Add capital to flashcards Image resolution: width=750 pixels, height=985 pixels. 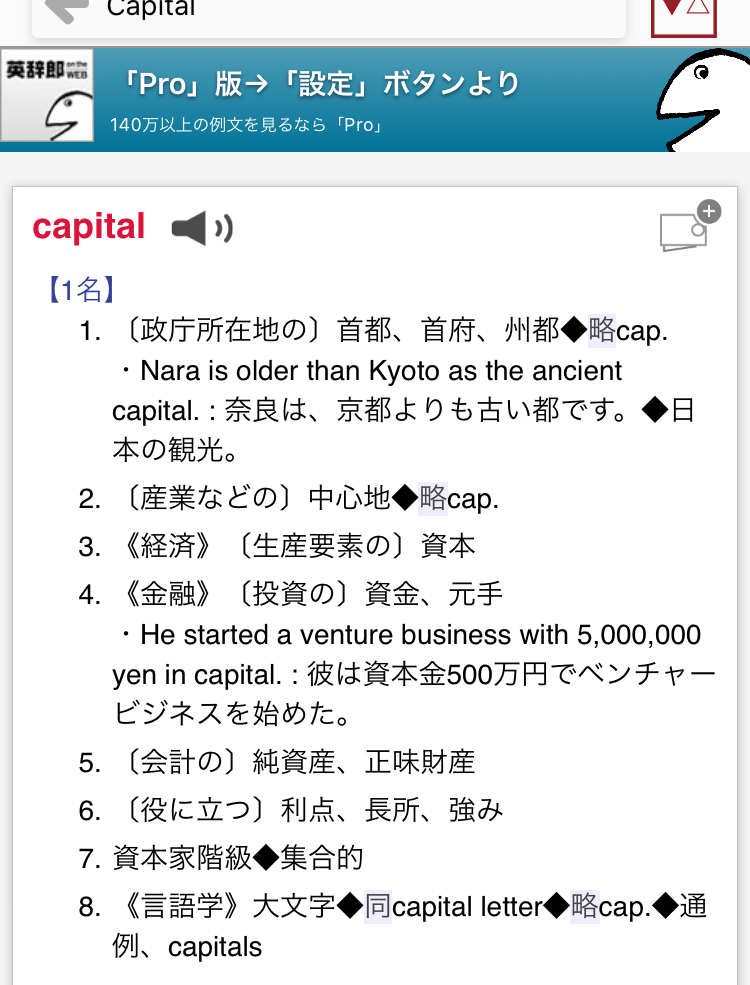[x=690, y=226]
